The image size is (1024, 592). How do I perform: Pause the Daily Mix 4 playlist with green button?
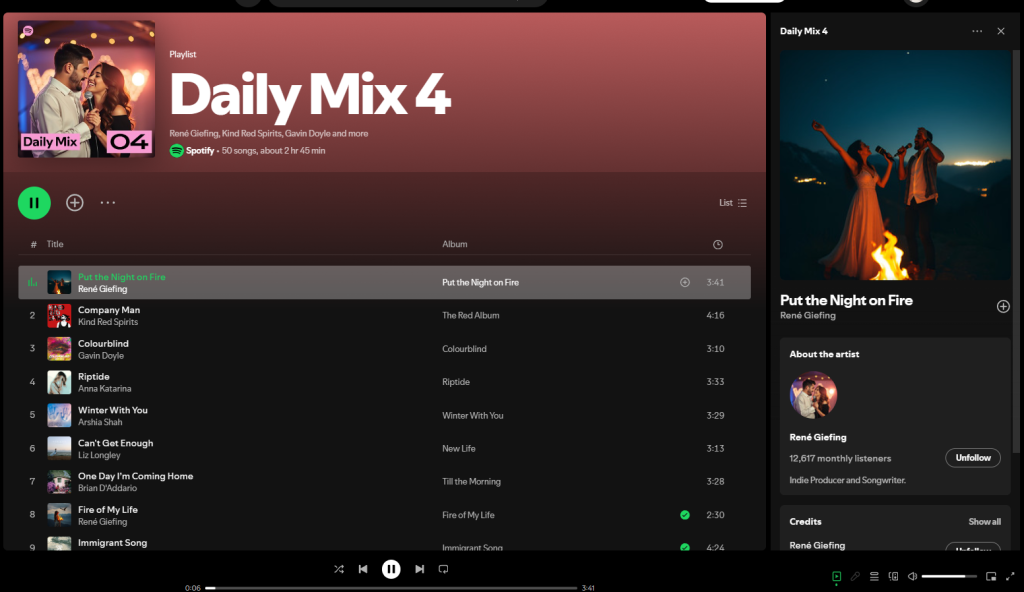click(x=34, y=203)
